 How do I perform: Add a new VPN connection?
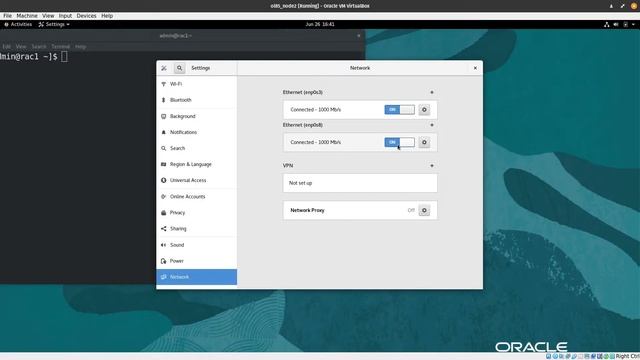tap(432, 166)
